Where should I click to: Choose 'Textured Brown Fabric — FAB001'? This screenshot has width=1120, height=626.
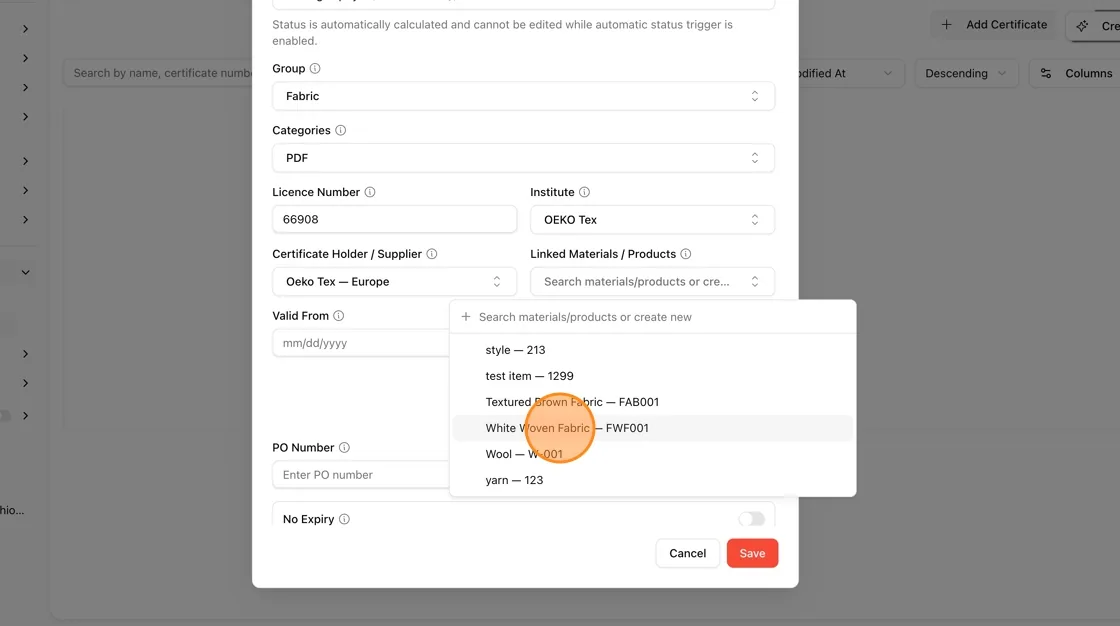[653, 402]
